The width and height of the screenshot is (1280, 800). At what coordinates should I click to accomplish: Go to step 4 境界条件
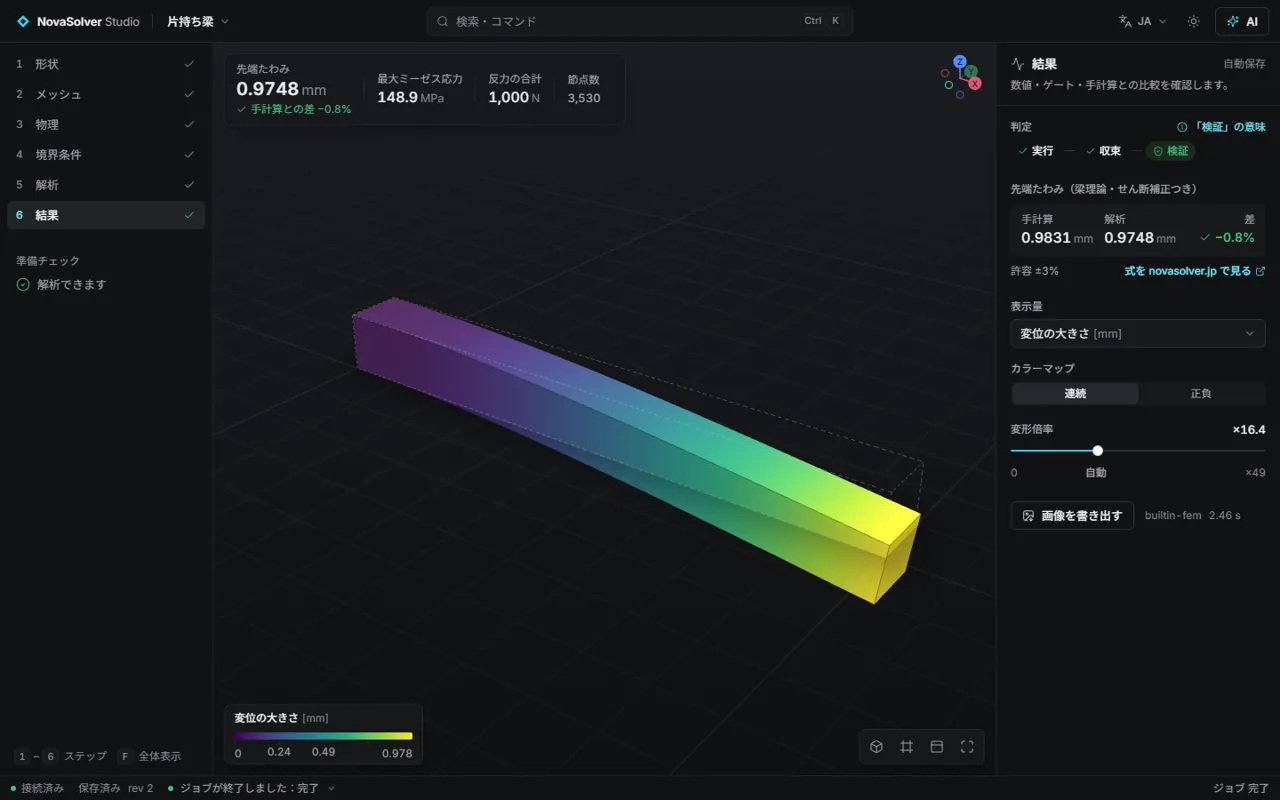point(106,155)
